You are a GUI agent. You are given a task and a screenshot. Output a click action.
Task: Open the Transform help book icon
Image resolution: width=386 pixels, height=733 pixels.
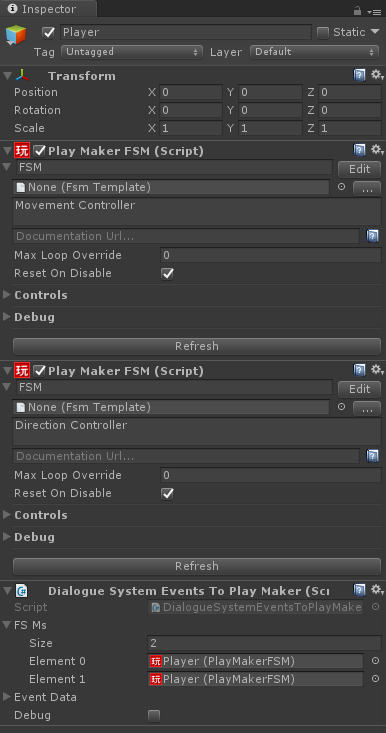point(359,75)
